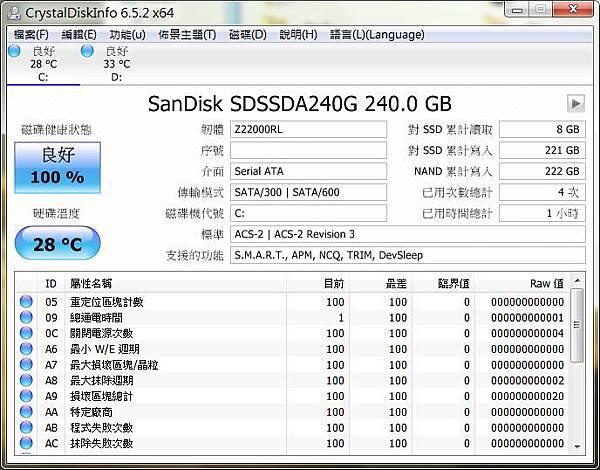
Task: Click the 222 GB NAND writes value
Action: (x=542, y=171)
